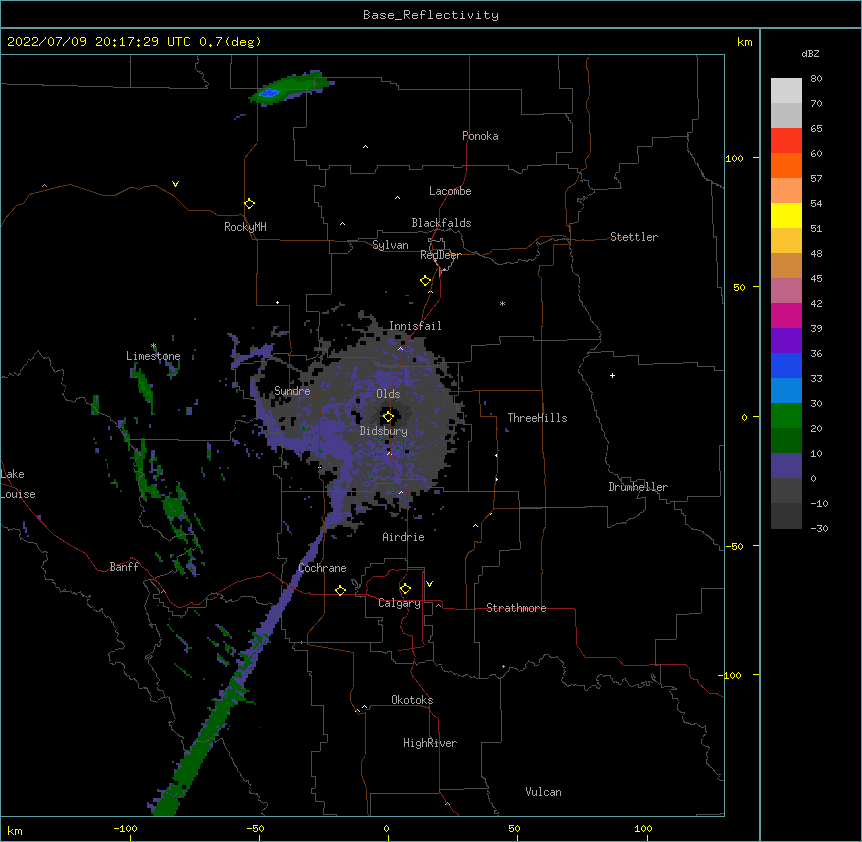Click the Sylvan label
Viewport: 862px width, 842px height.
pyautogui.click(x=390, y=245)
